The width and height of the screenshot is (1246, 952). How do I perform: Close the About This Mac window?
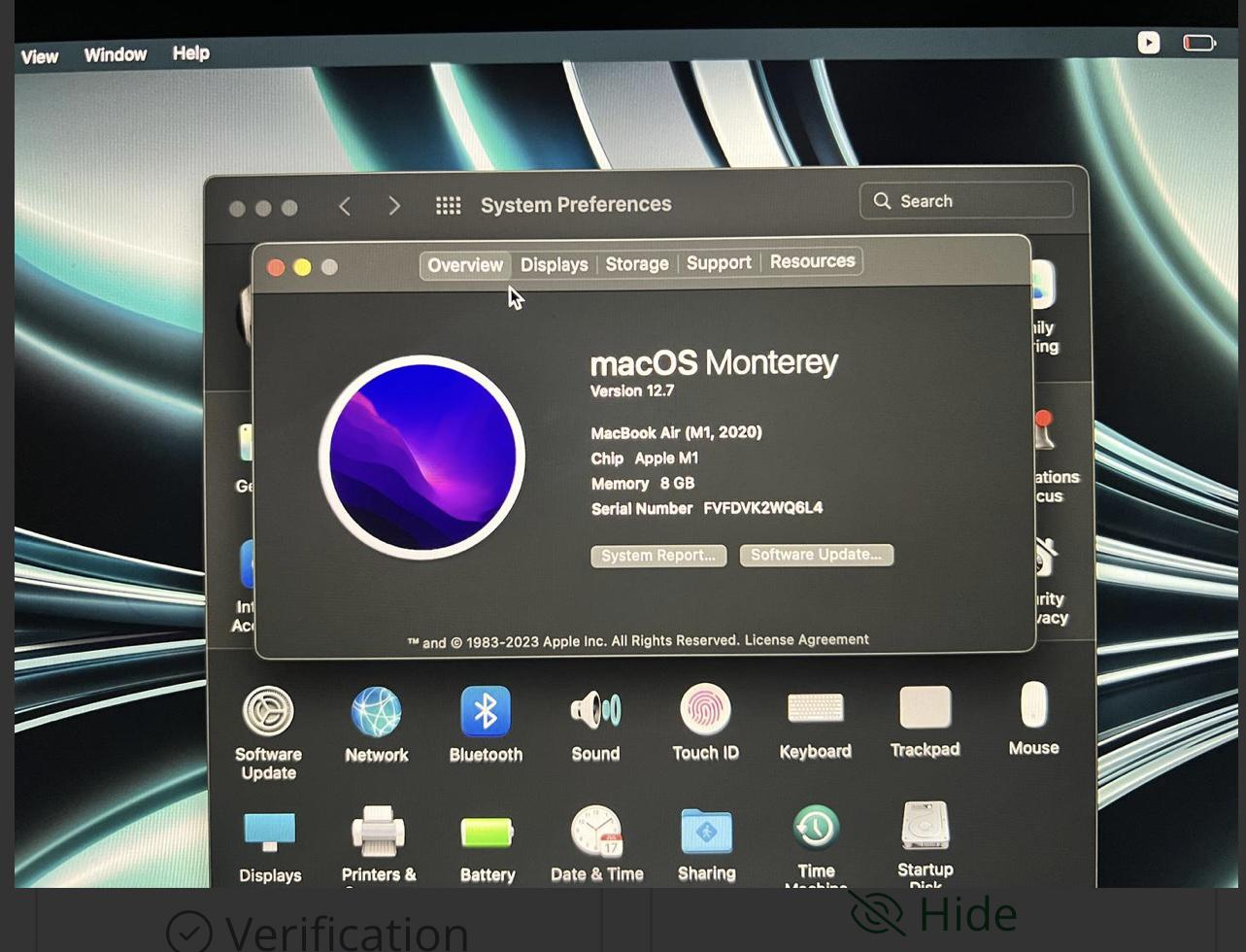click(276, 267)
